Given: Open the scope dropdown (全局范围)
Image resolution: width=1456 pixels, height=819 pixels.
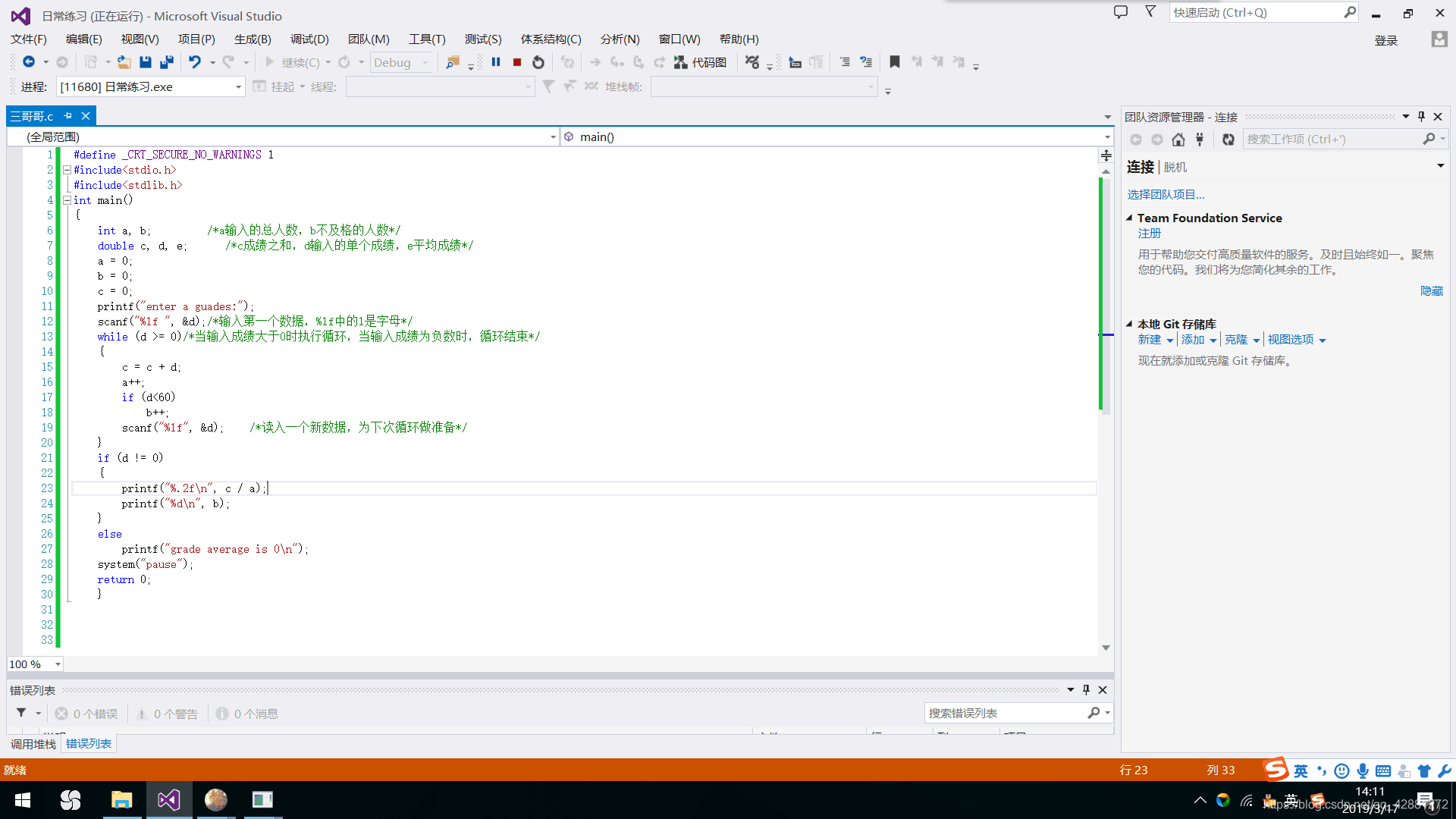Looking at the screenshot, I should (283, 137).
